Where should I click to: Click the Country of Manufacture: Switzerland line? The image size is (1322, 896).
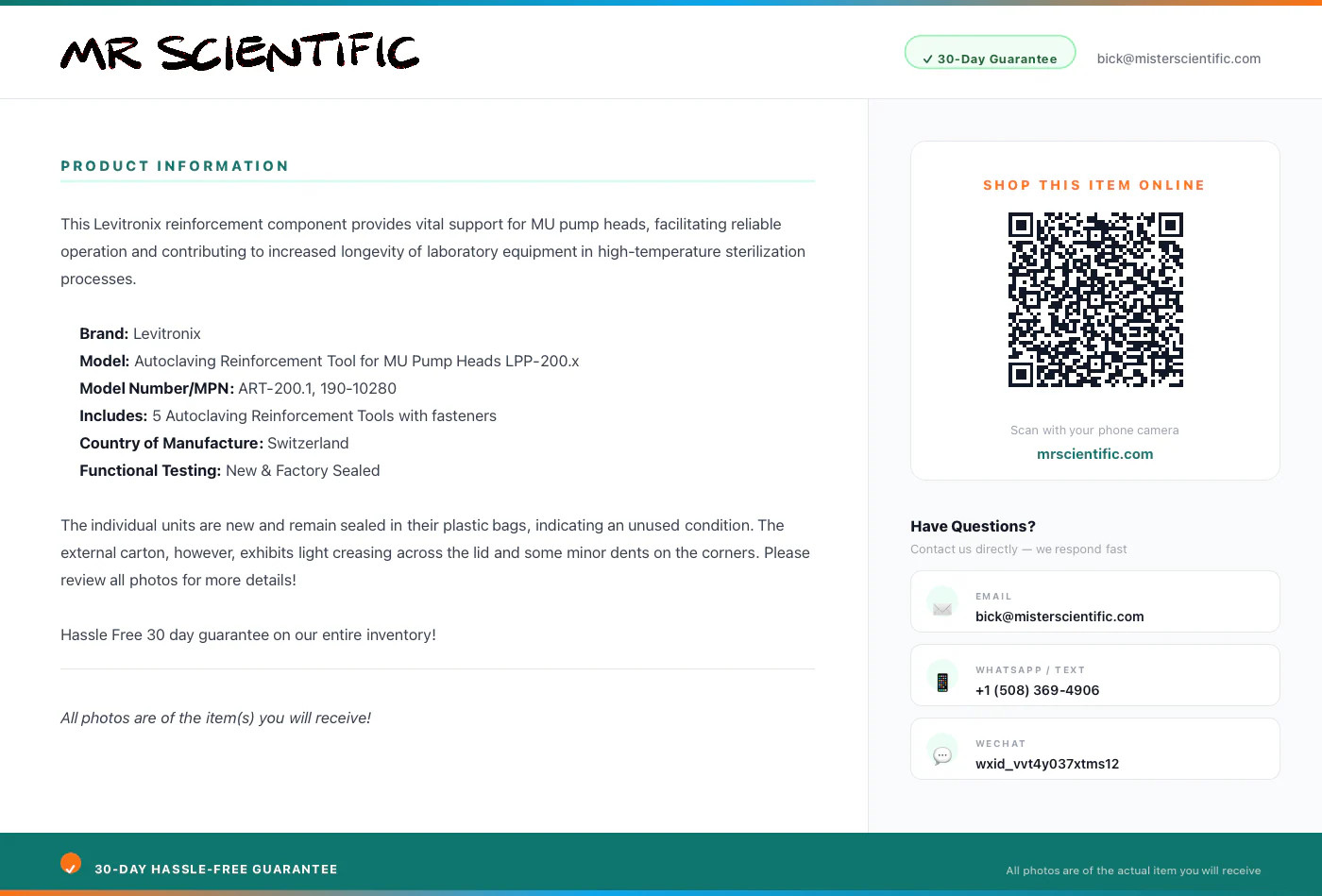click(214, 444)
